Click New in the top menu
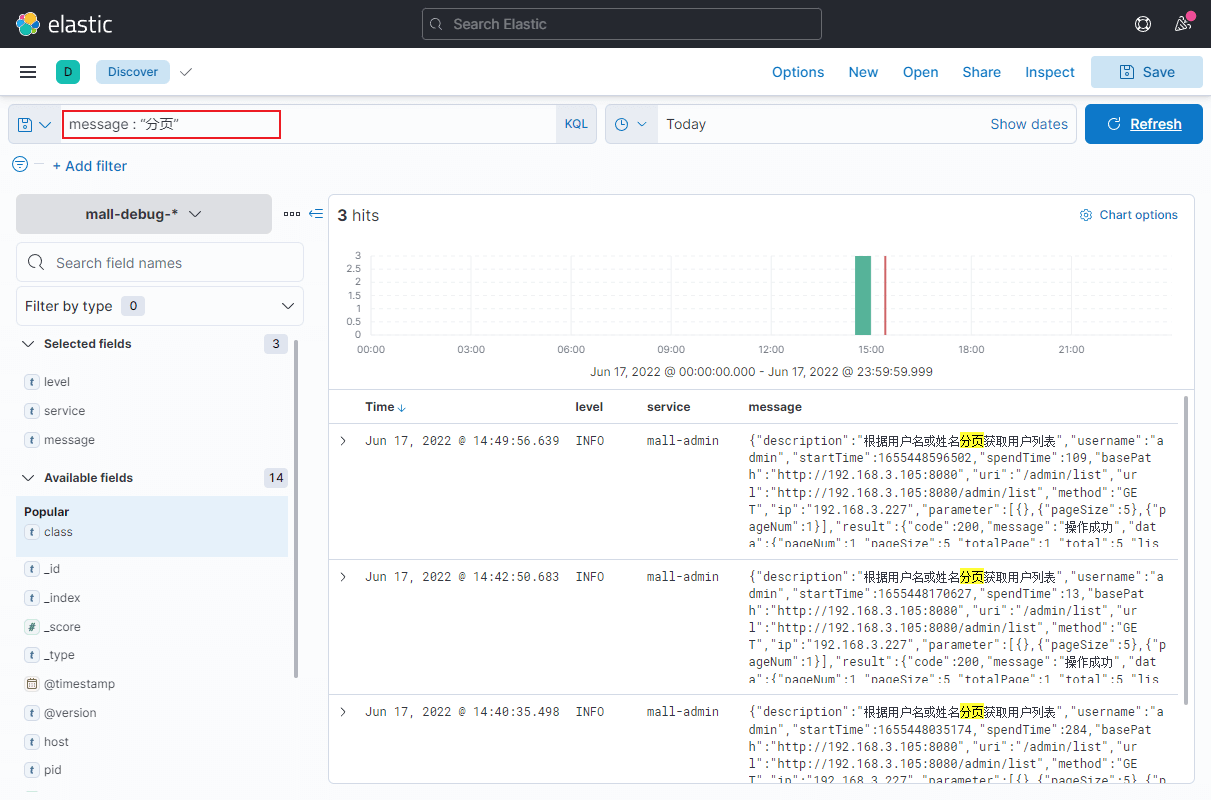The width and height of the screenshot is (1211, 800). click(x=863, y=72)
